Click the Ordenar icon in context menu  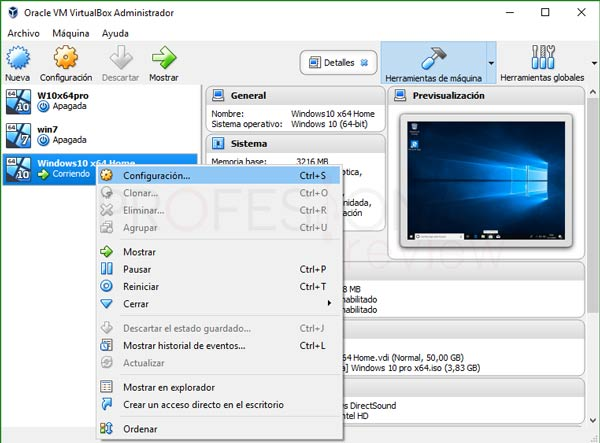click(106, 428)
